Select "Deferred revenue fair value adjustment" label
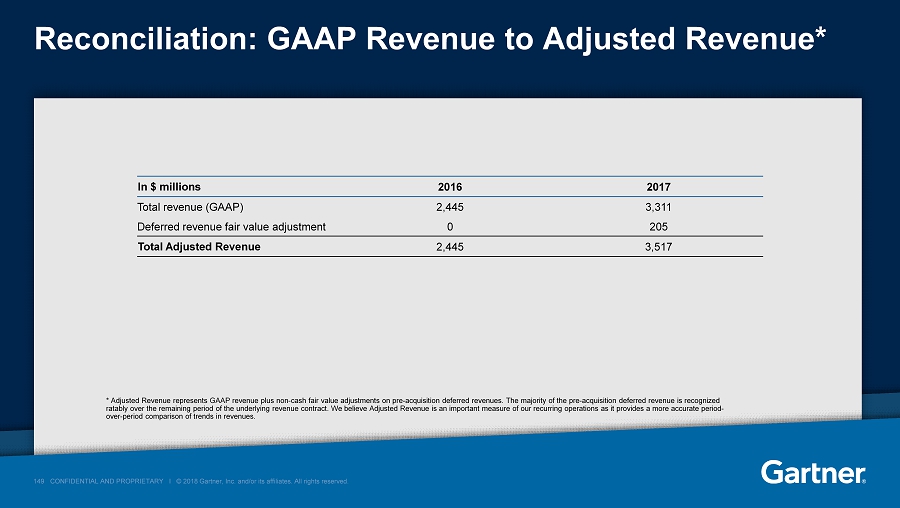 (231, 226)
